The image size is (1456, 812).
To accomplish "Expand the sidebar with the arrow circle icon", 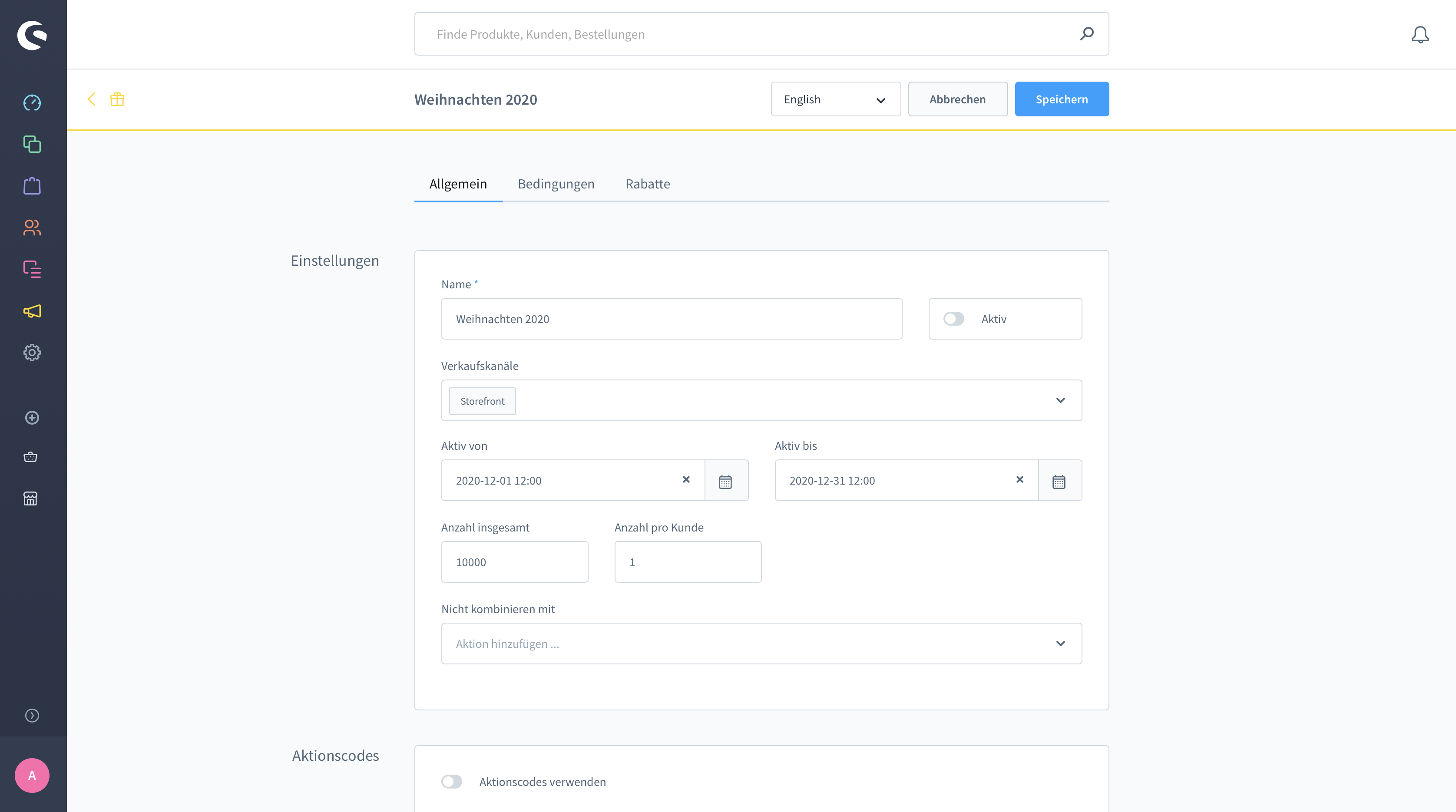I will tap(32, 715).
